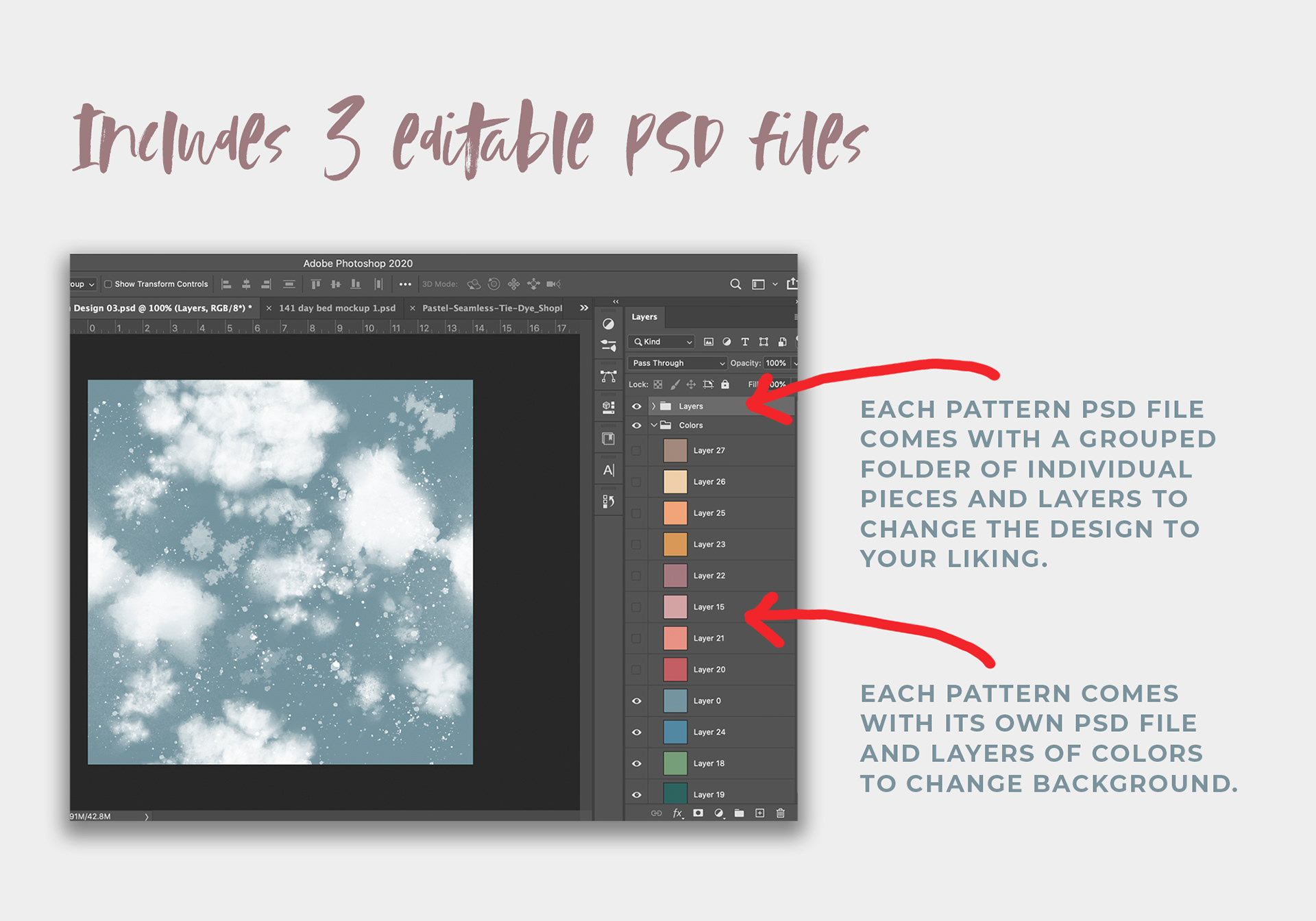Click the Lock position icon

pyautogui.click(x=691, y=384)
